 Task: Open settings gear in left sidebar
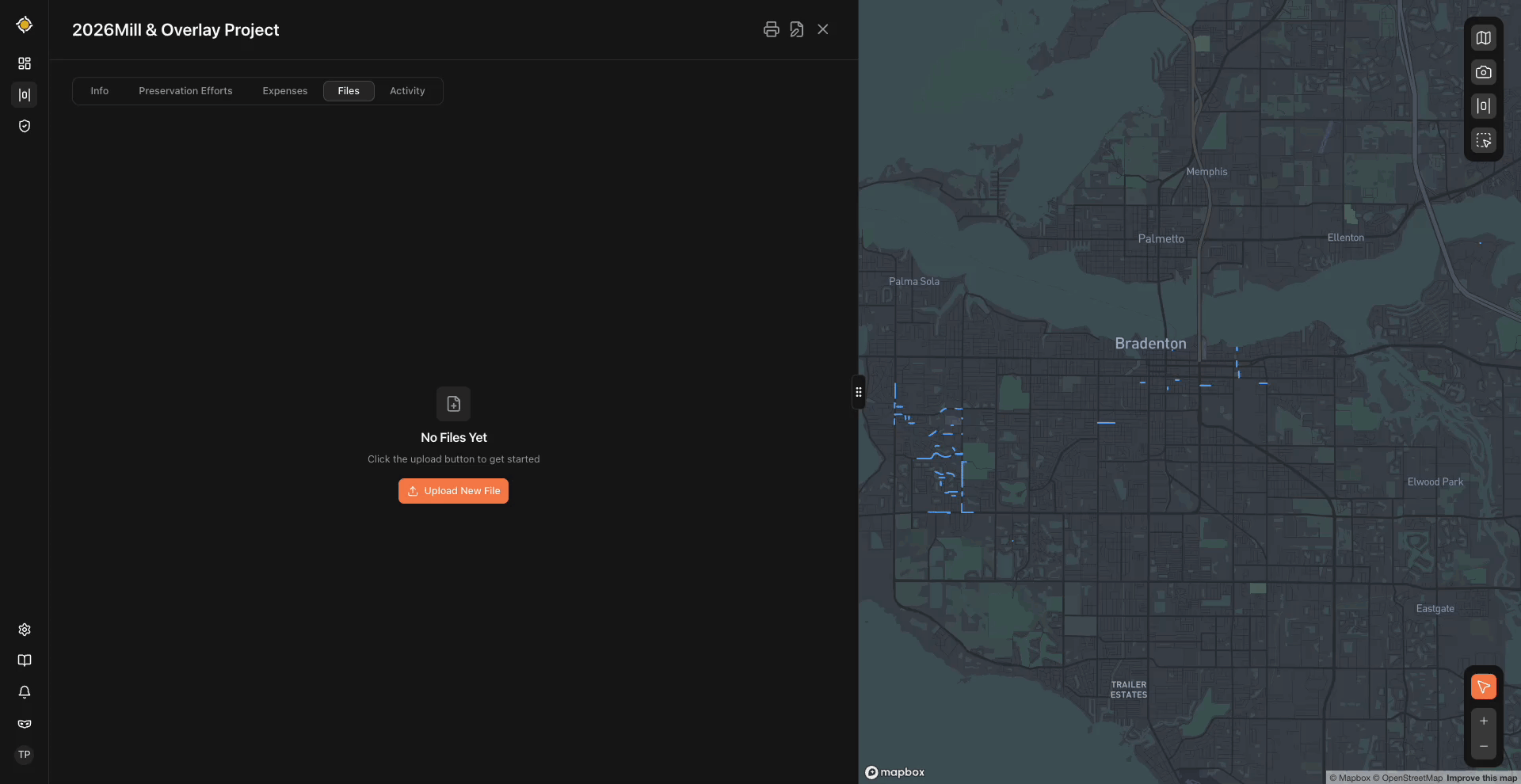[x=25, y=630]
